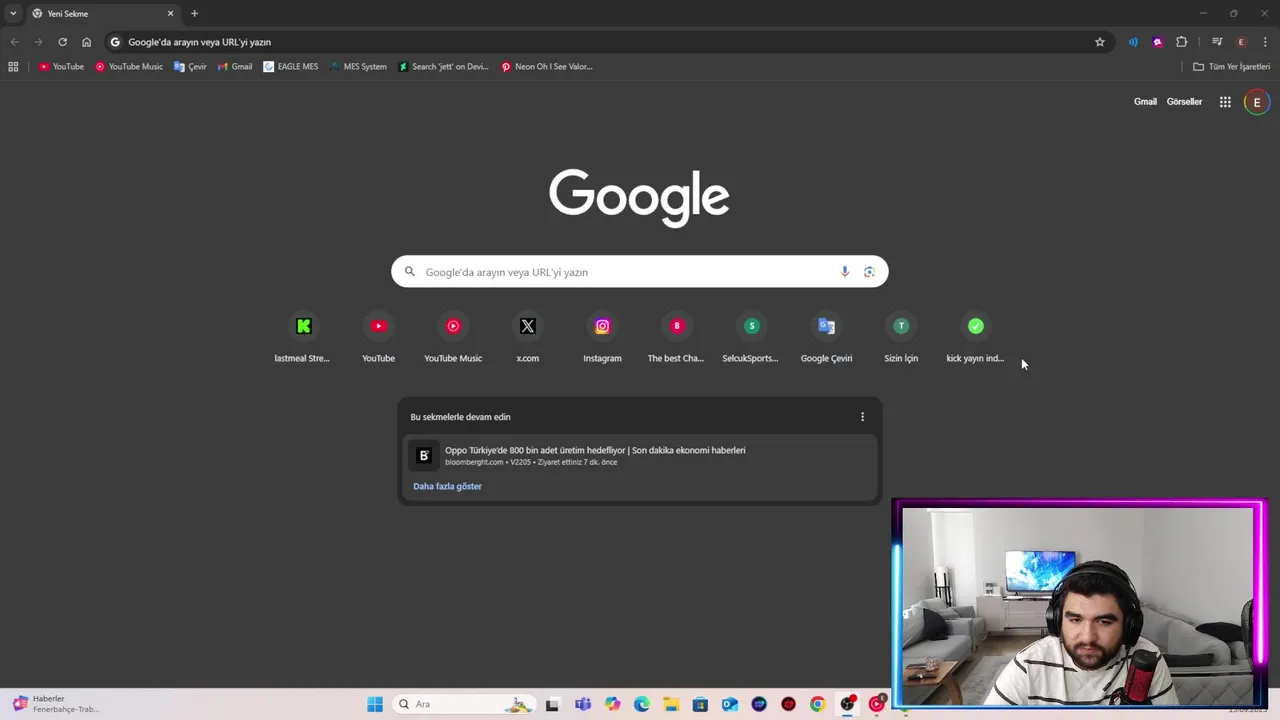Open the Google account avatar on the page

(x=1257, y=102)
